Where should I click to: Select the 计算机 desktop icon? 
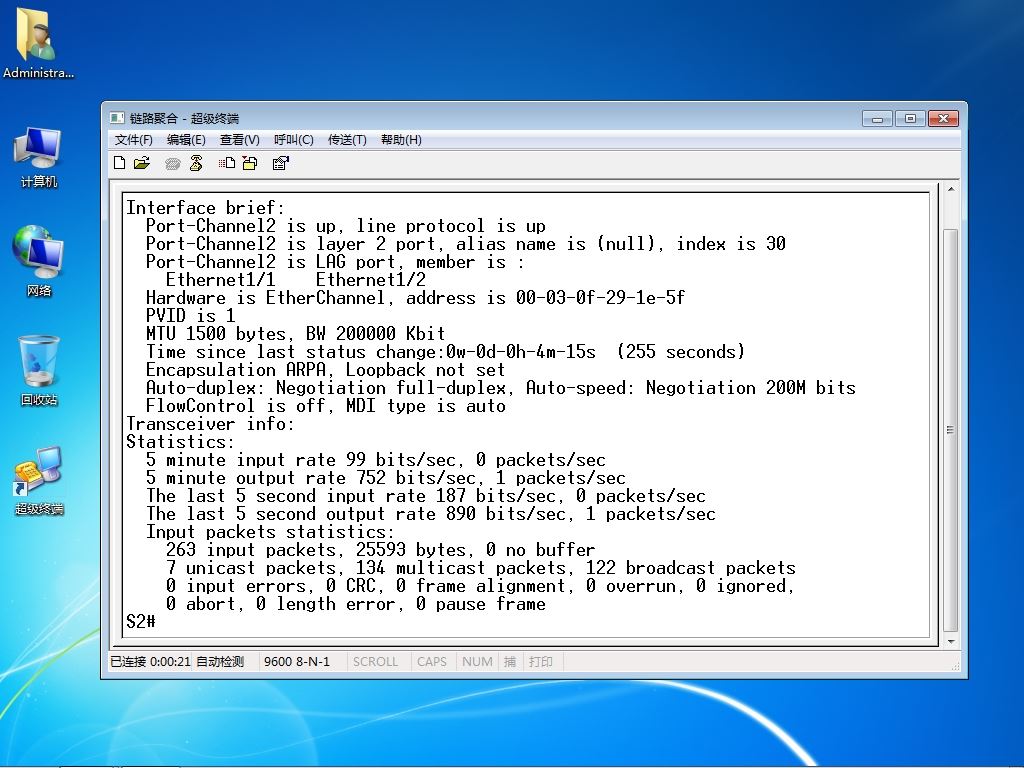(39, 158)
